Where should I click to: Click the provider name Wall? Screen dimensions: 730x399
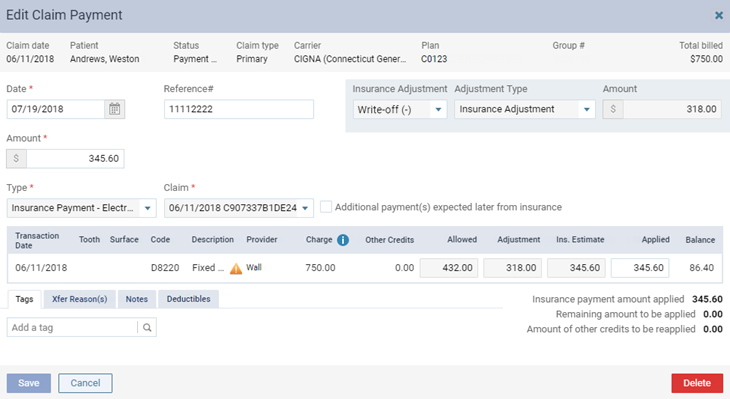pos(254,267)
